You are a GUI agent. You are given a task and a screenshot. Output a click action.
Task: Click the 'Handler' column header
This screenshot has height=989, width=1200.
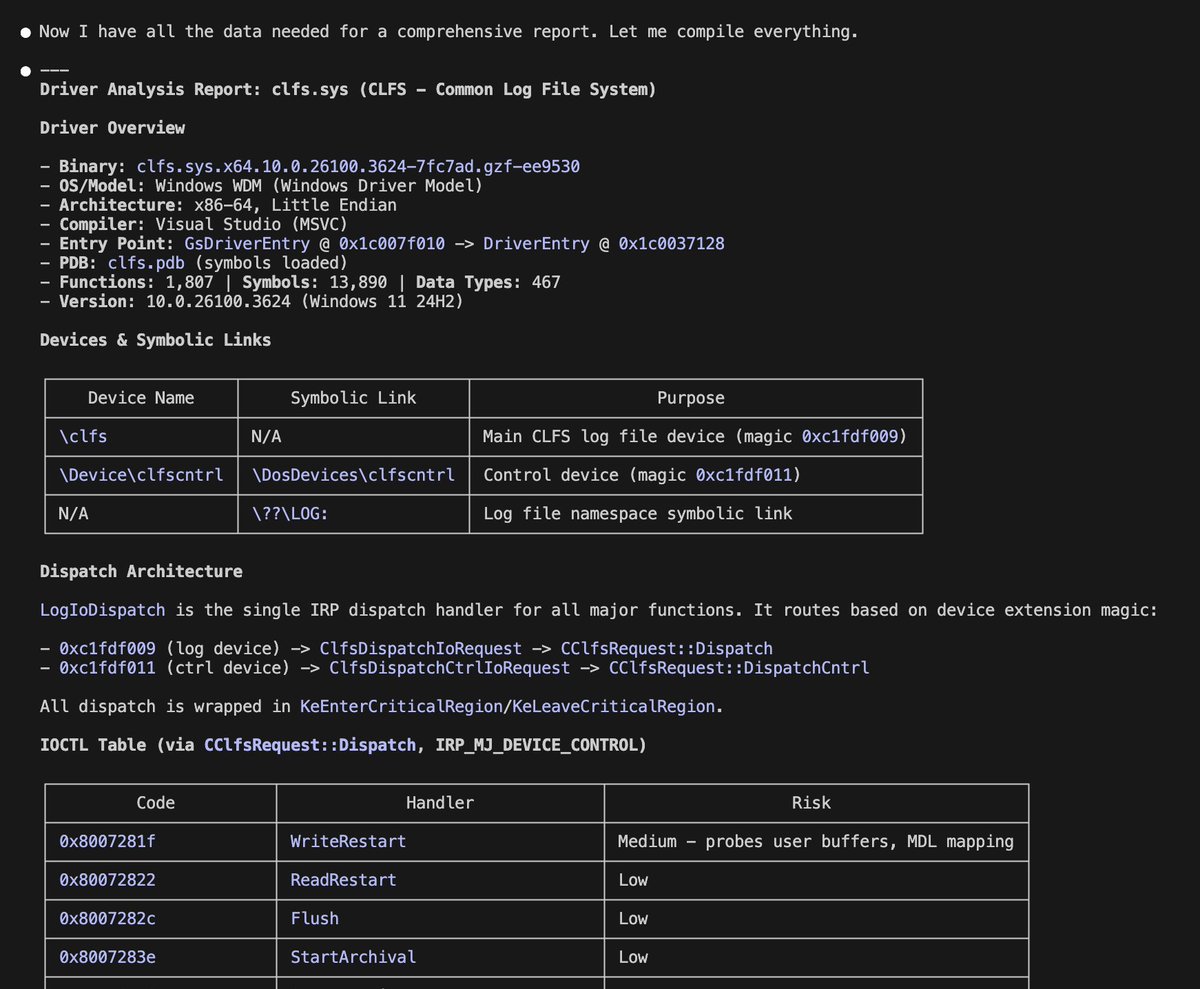[x=439, y=802]
